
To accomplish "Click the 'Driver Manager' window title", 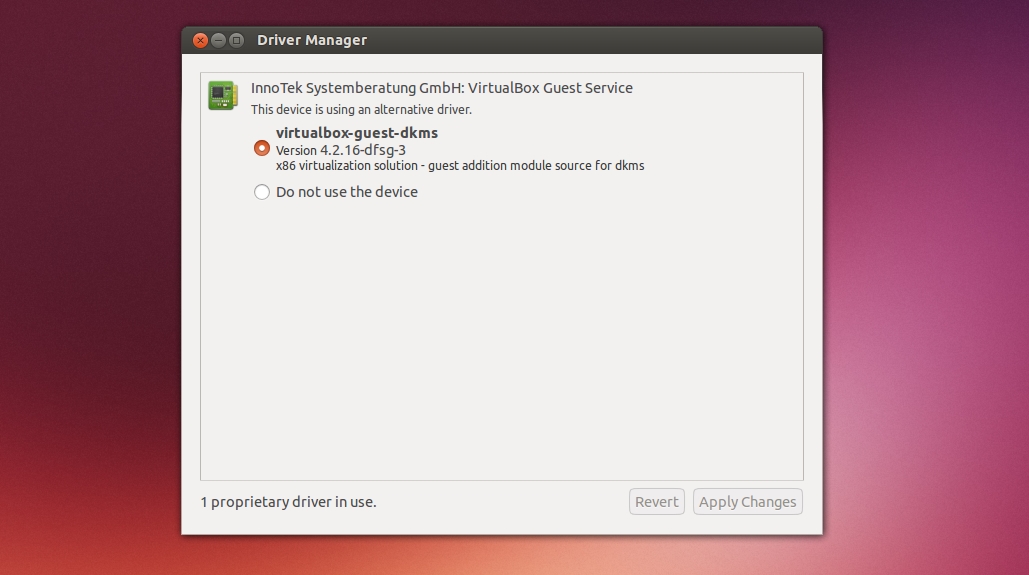I will 312,40.
